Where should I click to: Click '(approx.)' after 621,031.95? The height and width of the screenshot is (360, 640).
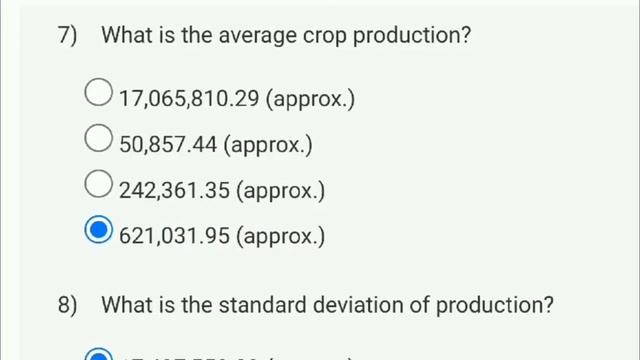tap(280, 237)
